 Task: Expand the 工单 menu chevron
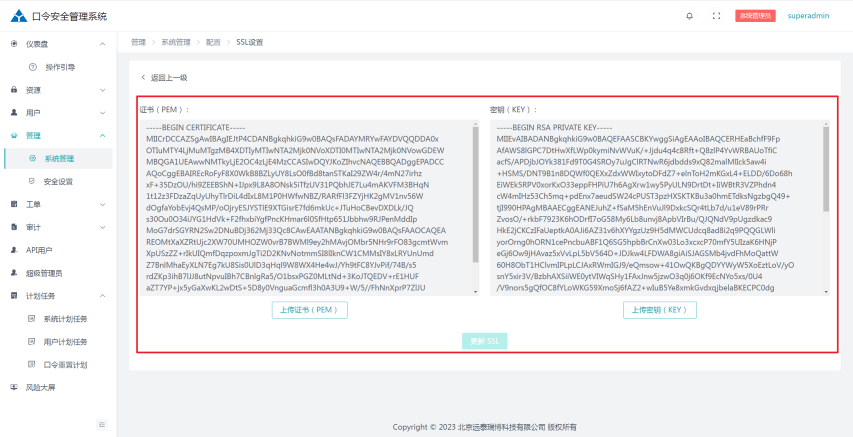103,204
